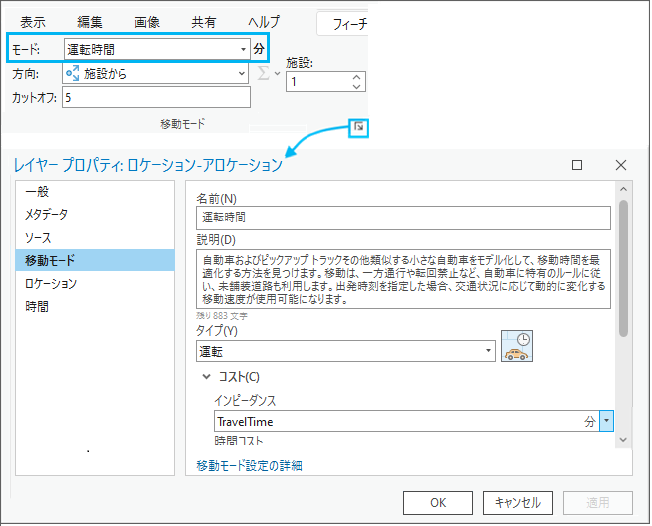Click the キャンセル button
Screen dimensions: 652x526
click(x=517, y=503)
